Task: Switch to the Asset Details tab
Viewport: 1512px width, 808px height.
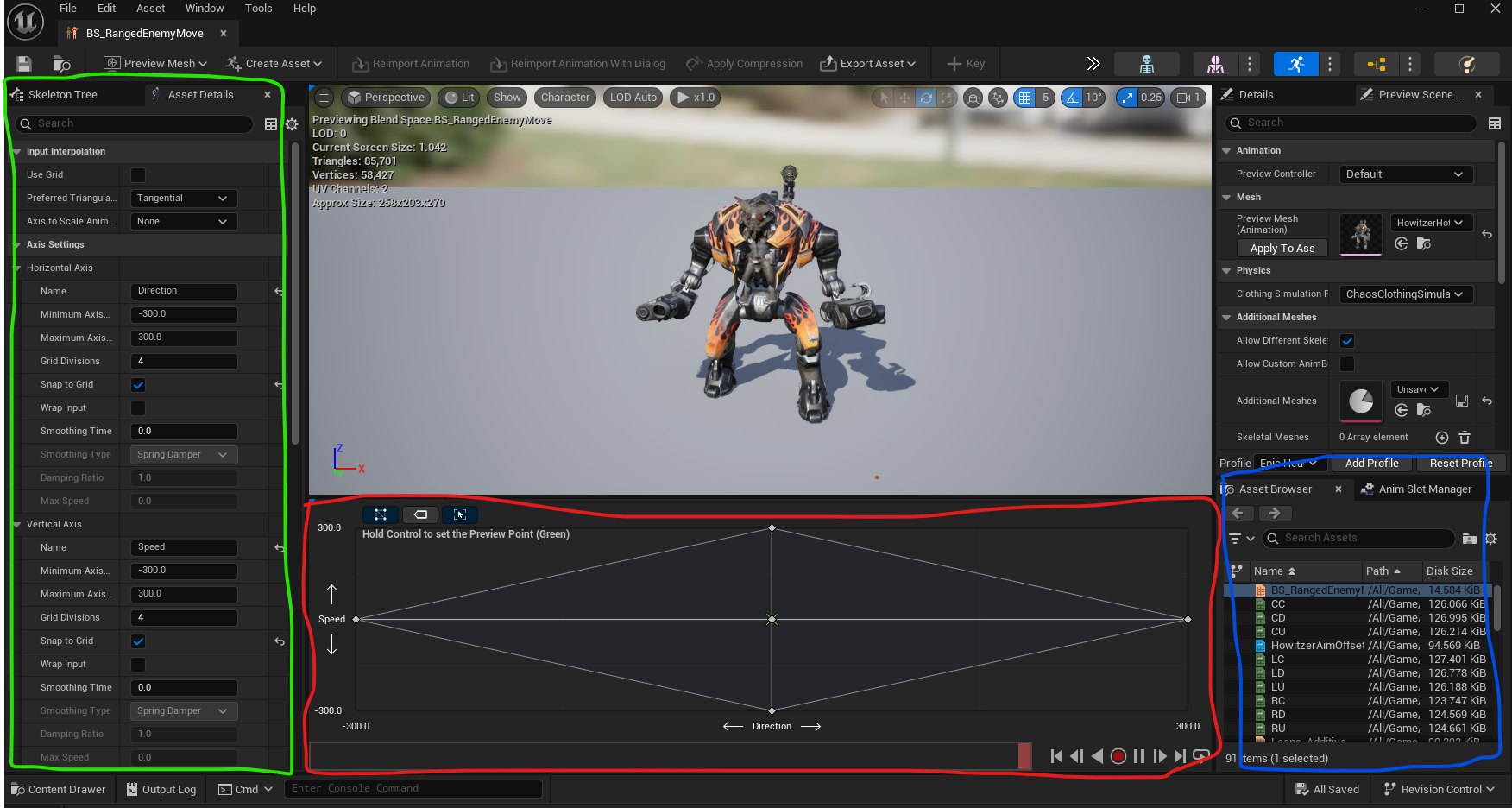Action: coord(200,95)
